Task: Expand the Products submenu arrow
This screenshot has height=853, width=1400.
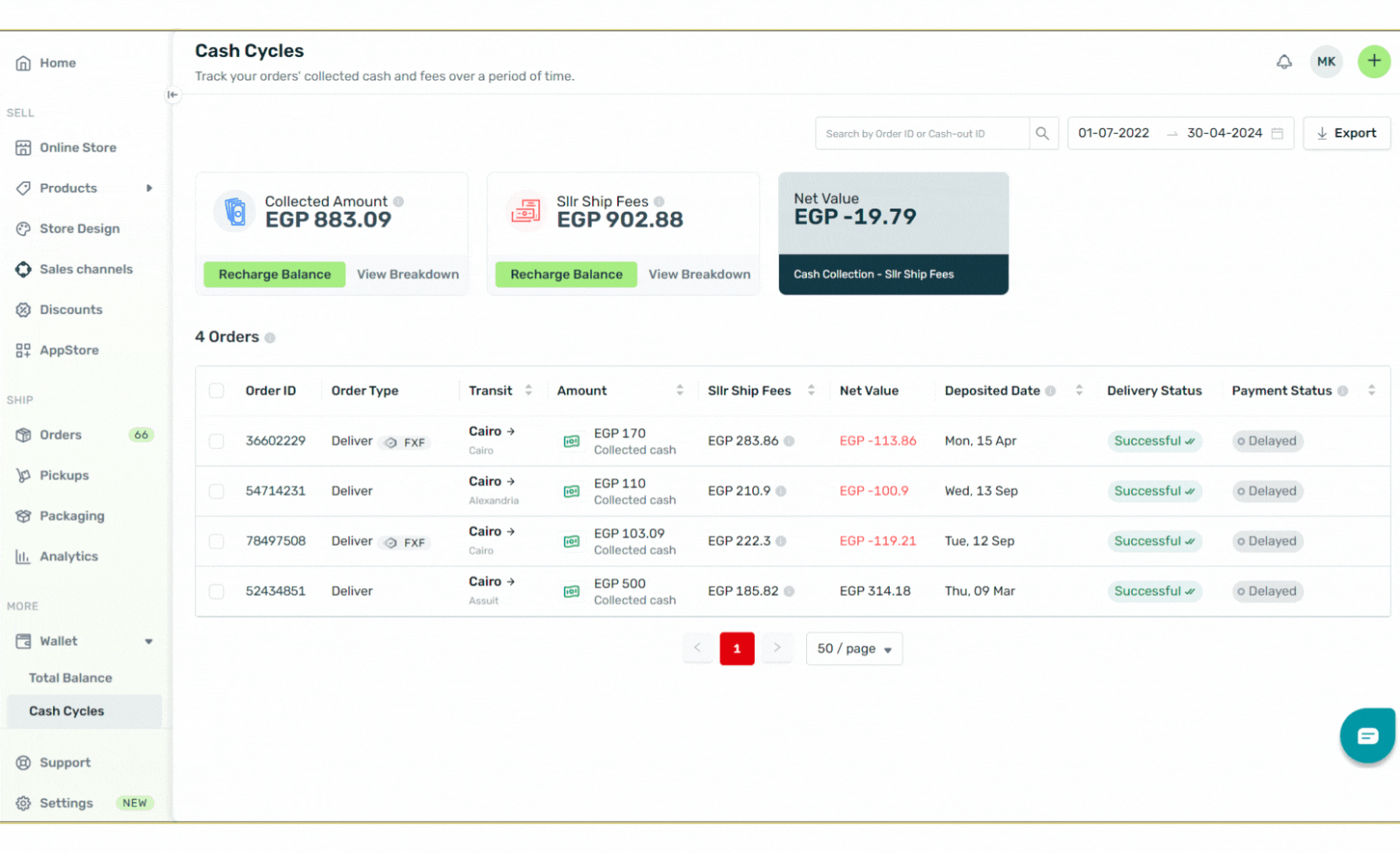Action: (x=149, y=188)
